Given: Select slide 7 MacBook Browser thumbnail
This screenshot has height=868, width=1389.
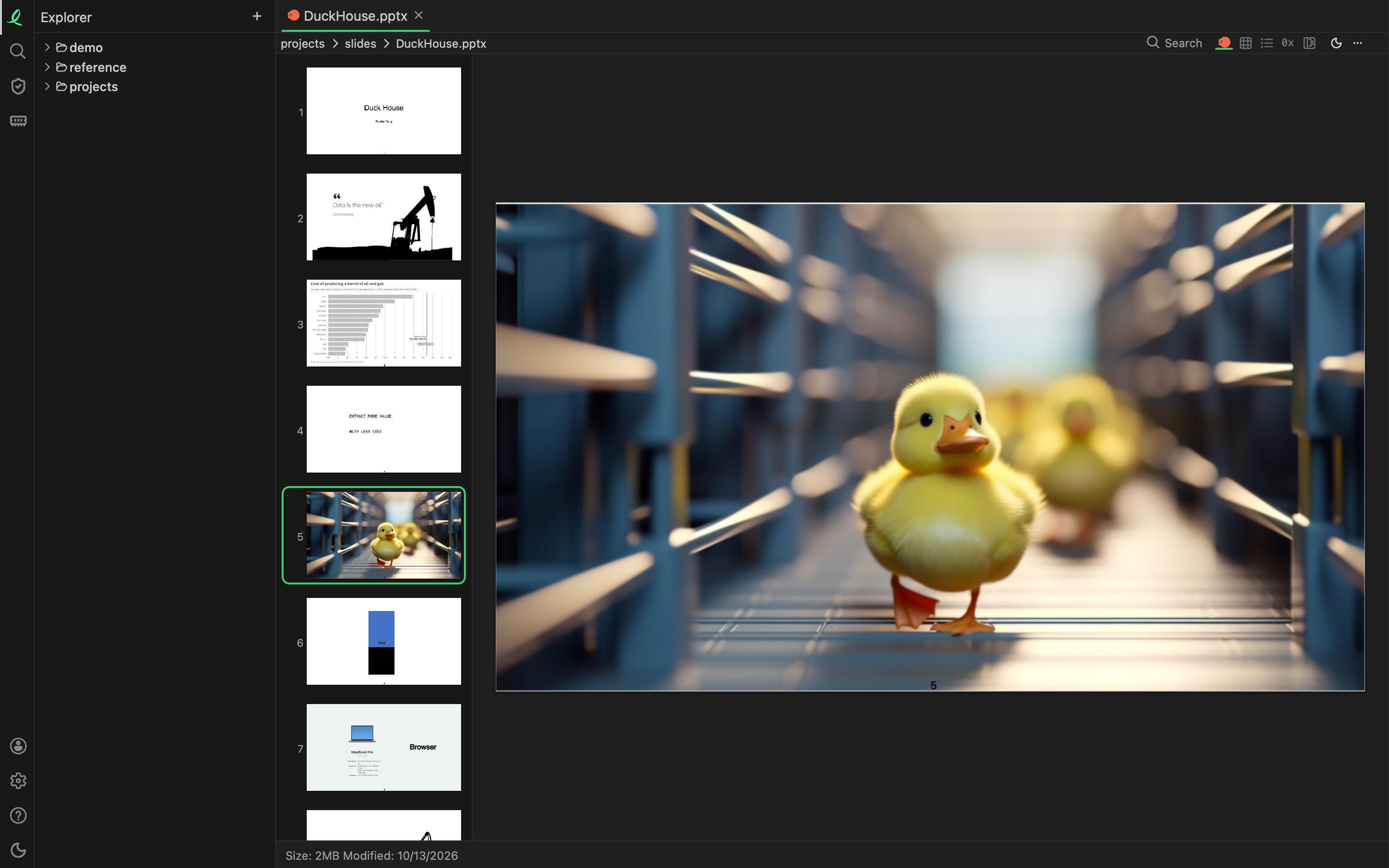Looking at the screenshot, I should tap(383, 747).
